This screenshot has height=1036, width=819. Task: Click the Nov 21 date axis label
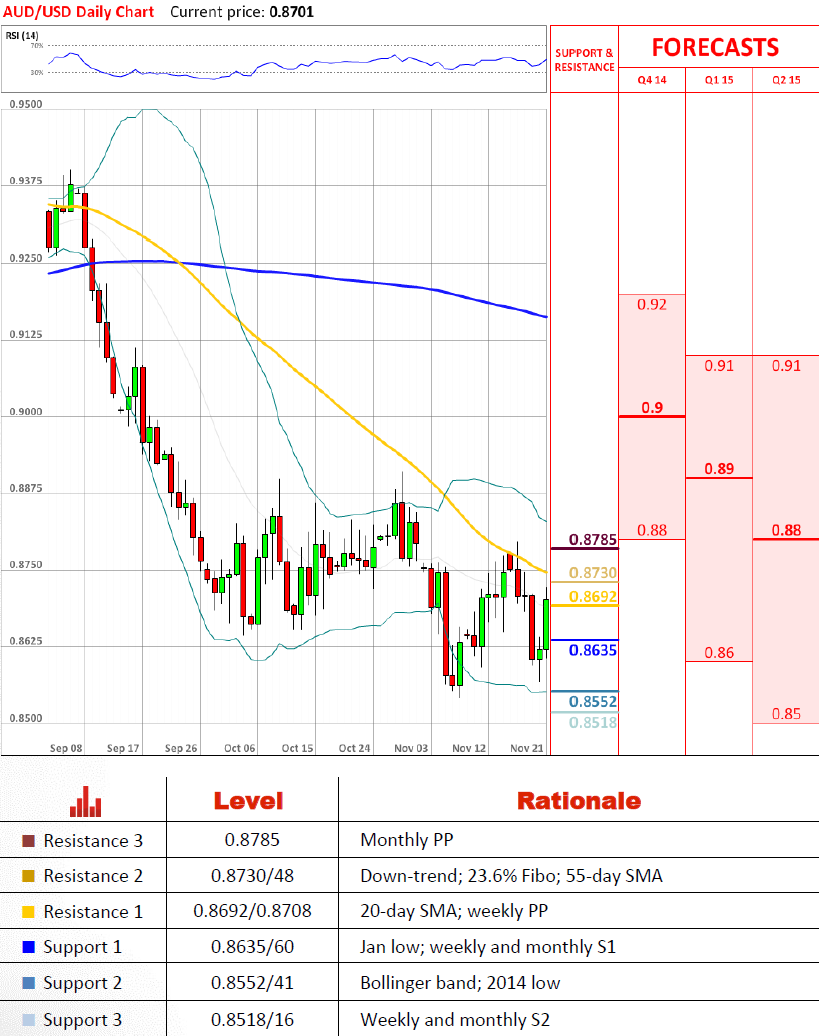pos(527,748)
